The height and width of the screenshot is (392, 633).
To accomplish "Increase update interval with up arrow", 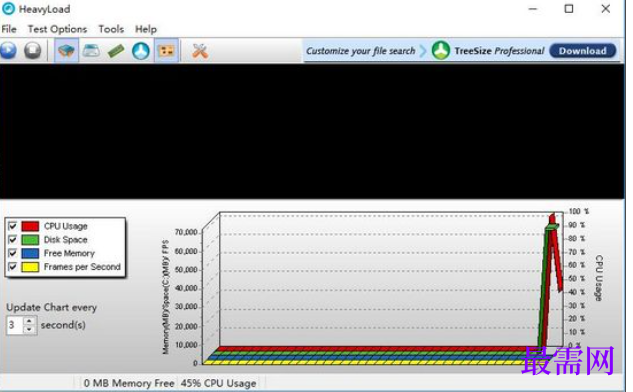I will [29, 321].
